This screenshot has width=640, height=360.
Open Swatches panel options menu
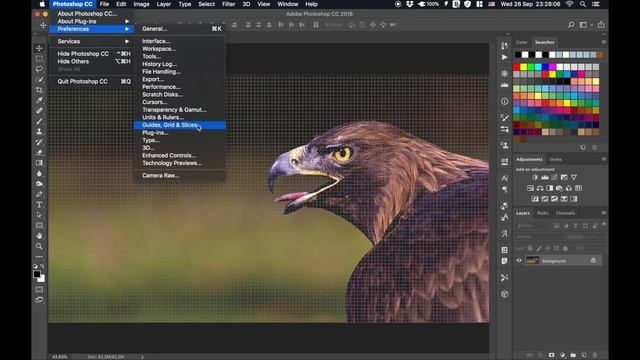coord(604,42)
